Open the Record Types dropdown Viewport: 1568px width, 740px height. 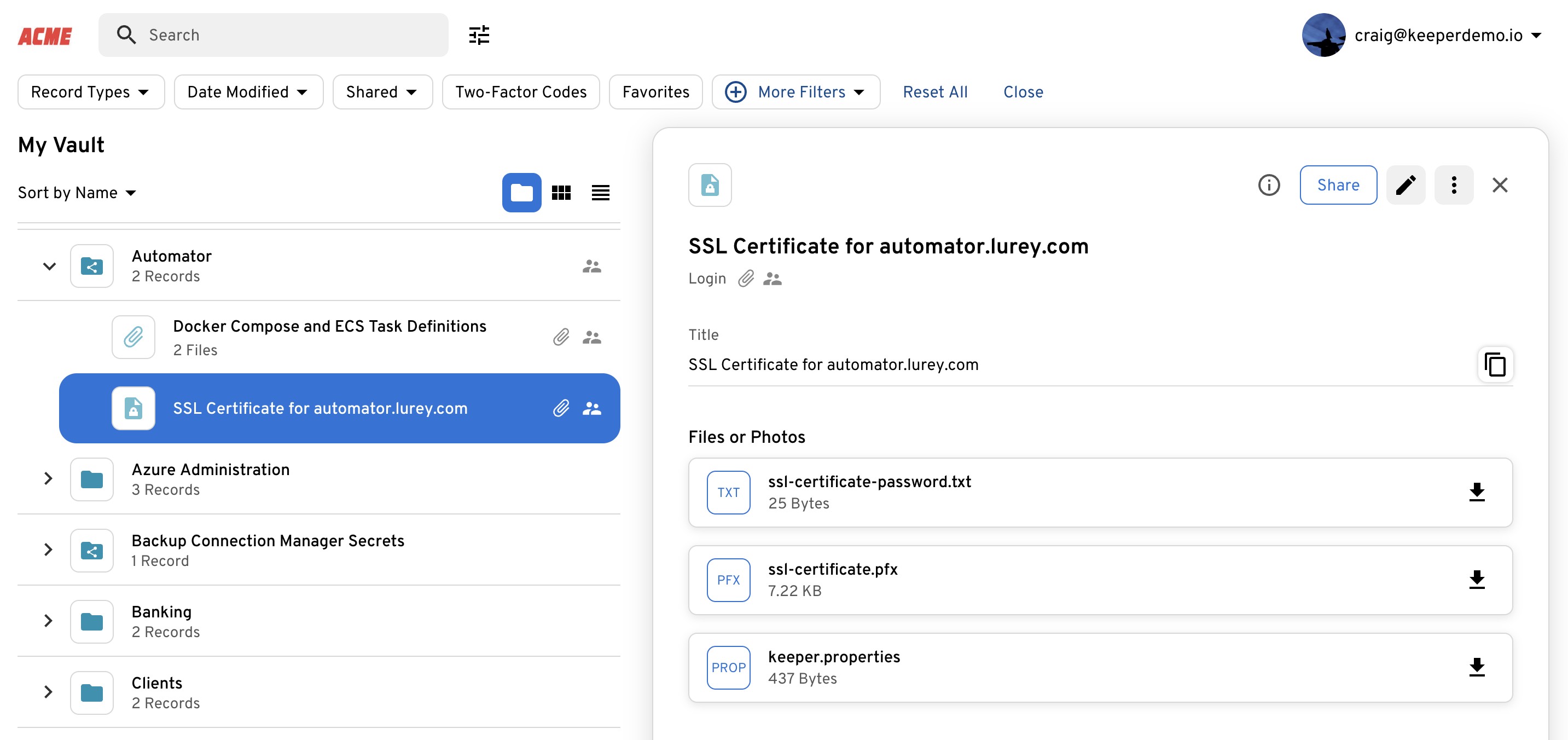[x=91, y=92]
